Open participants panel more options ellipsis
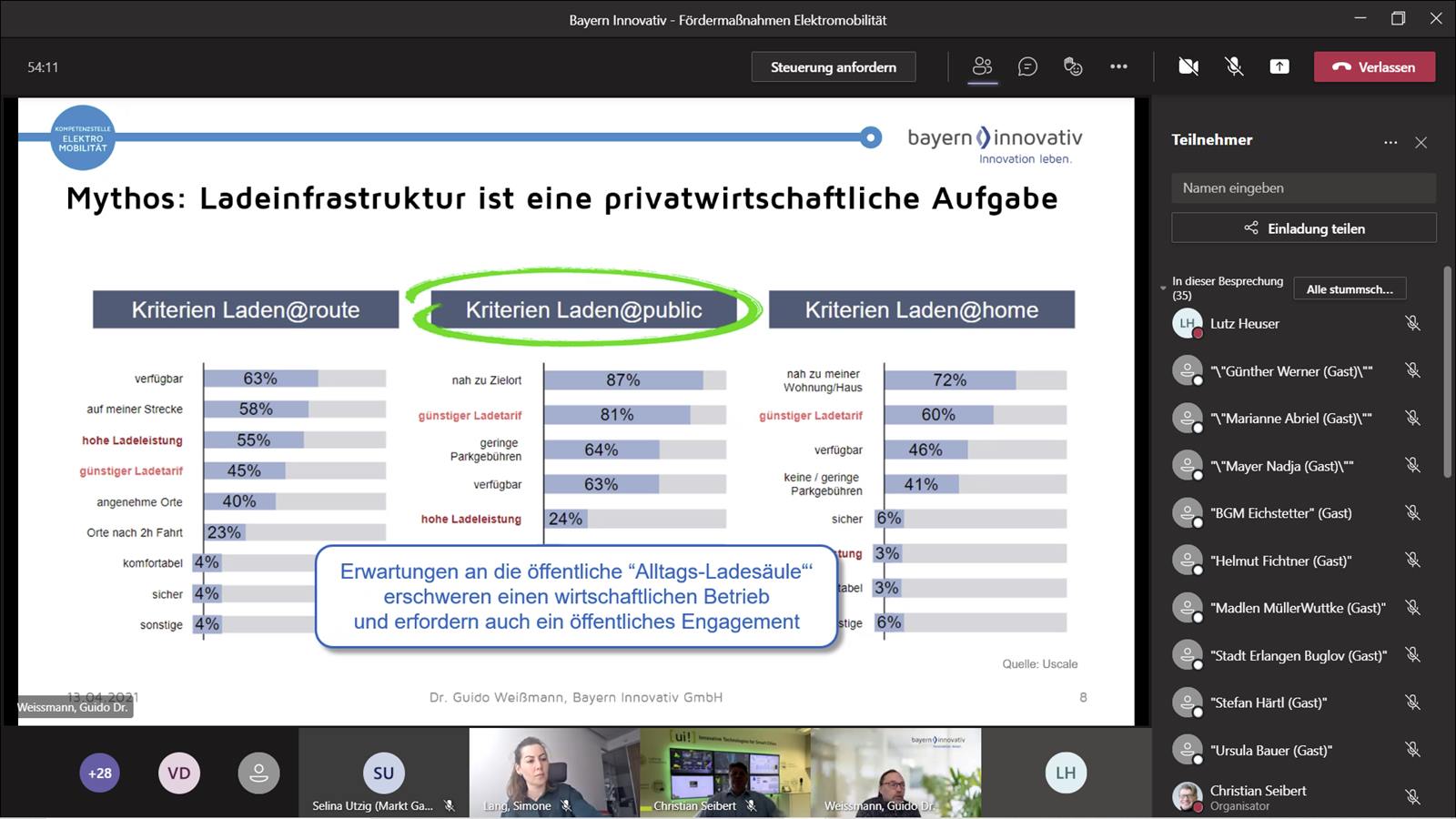1456x819 pixels. click(x=1390, y=142)
